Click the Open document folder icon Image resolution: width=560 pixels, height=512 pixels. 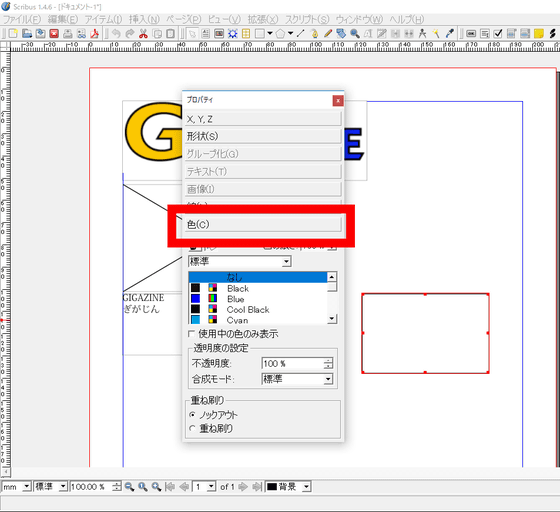click(27, 34)
